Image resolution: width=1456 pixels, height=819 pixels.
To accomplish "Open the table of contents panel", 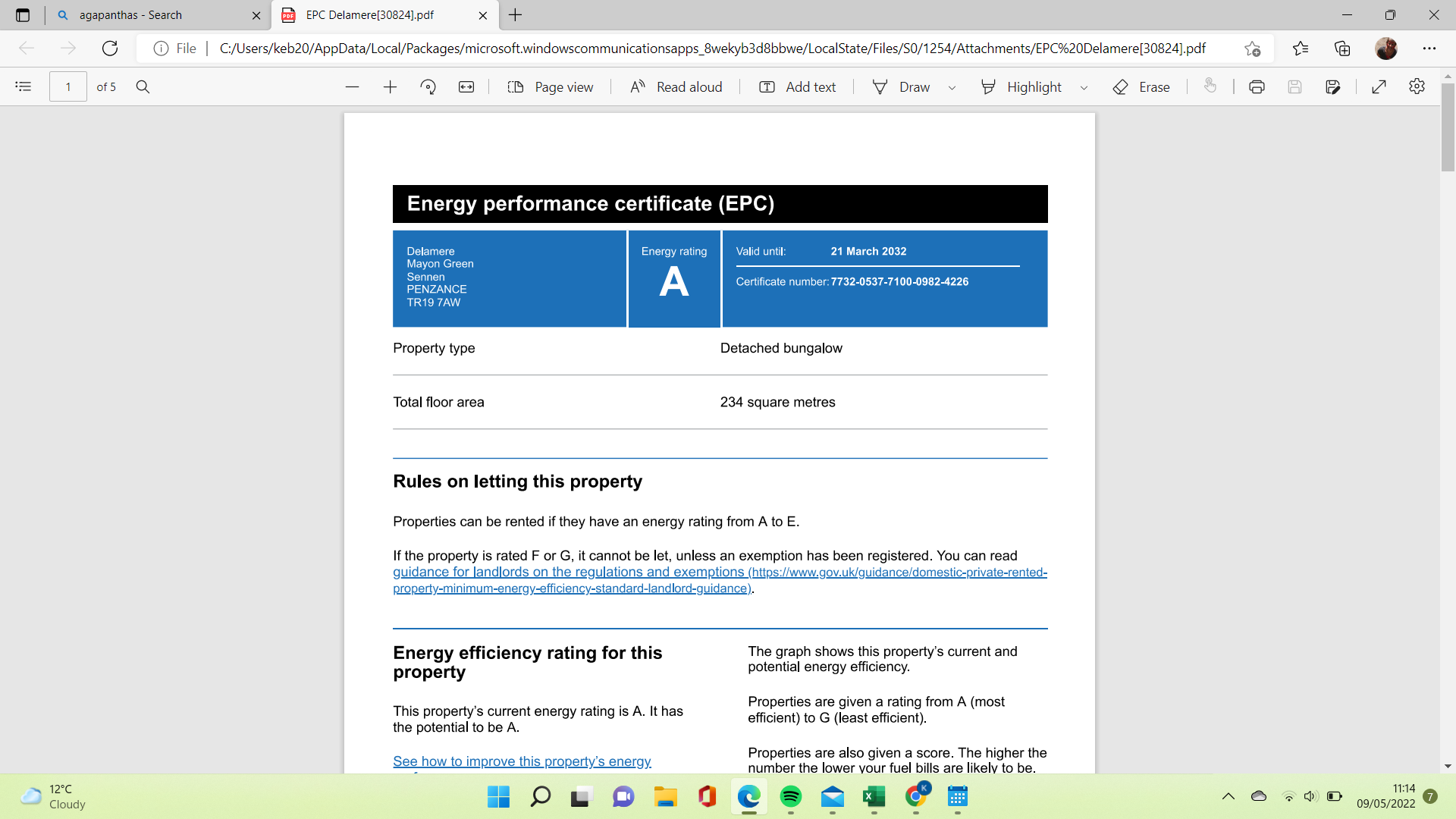I will click(x=24, y=86).
